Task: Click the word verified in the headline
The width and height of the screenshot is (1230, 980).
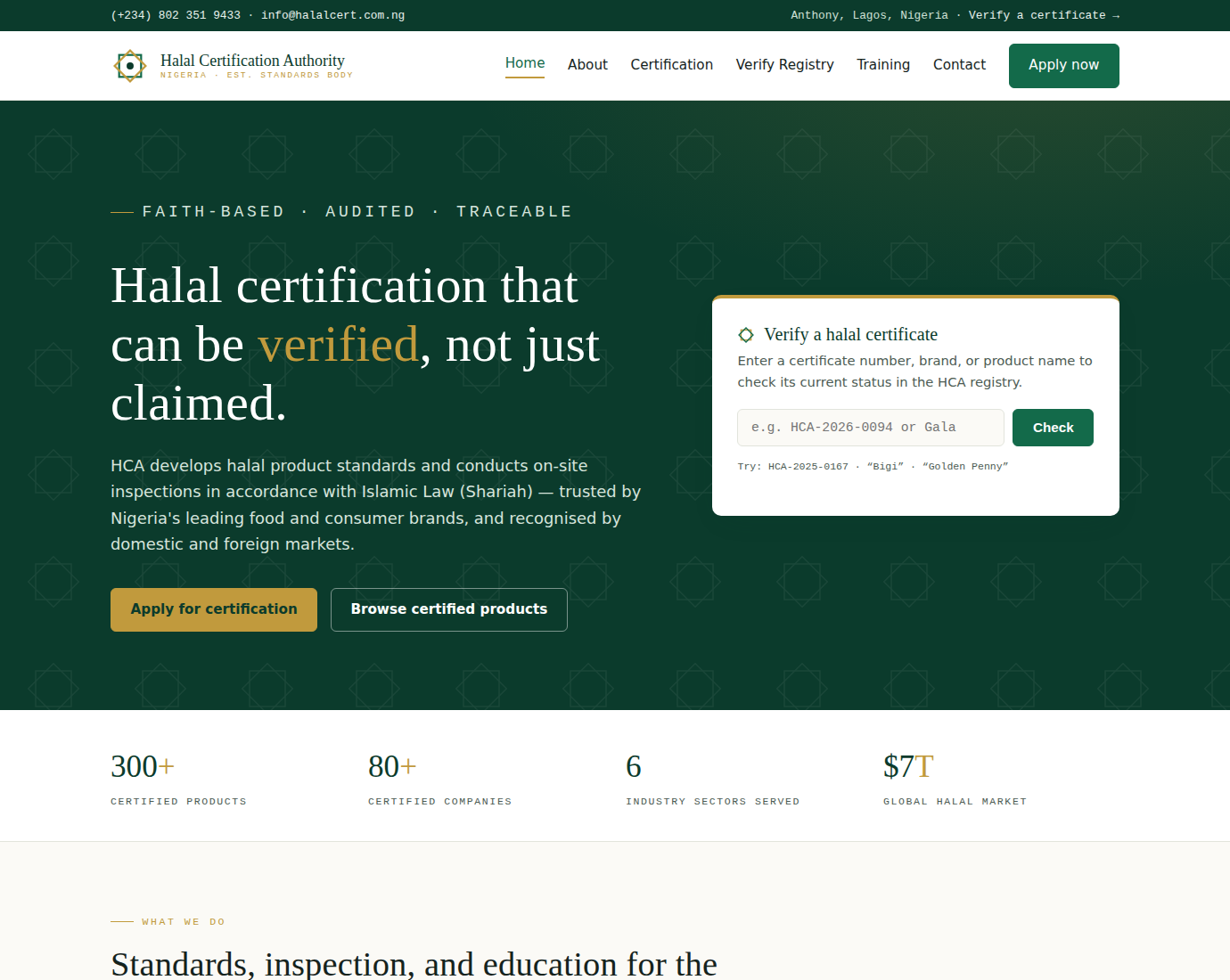Action: pos(338,345)
